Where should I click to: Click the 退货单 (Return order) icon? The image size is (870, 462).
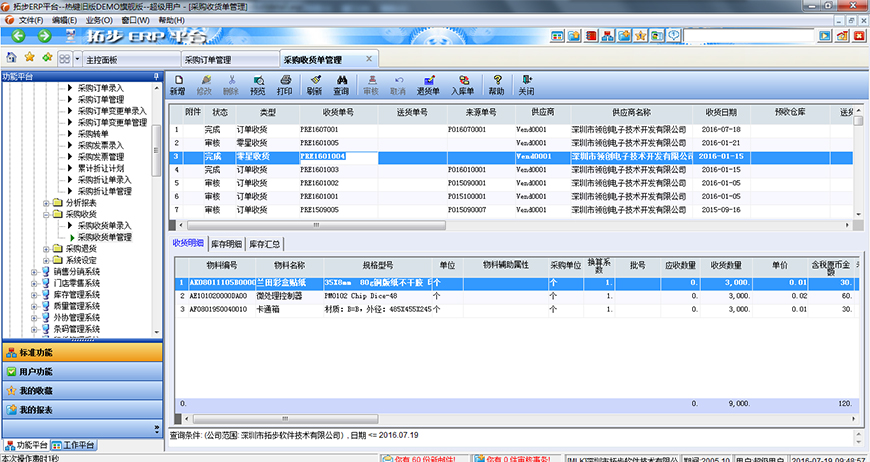click(x=428, y=84)
